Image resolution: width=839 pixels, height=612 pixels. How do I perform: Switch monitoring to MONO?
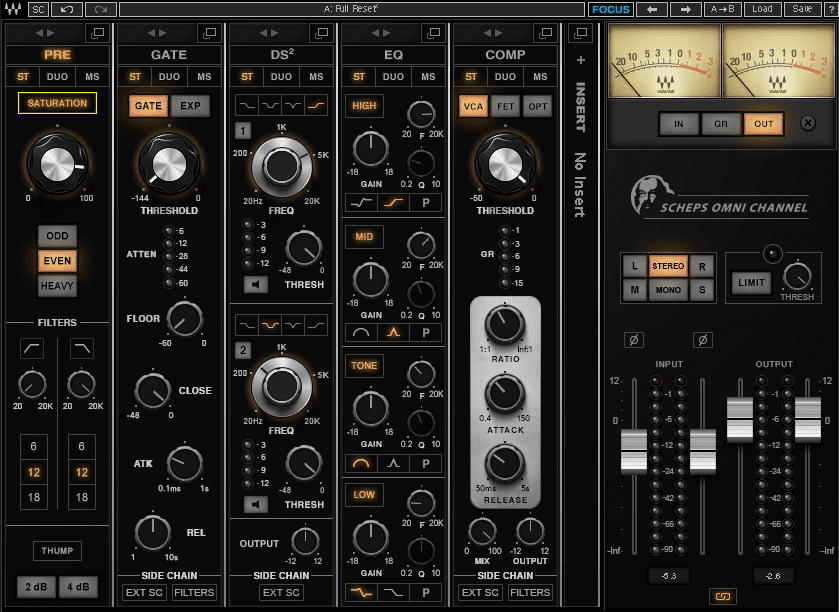668,290
